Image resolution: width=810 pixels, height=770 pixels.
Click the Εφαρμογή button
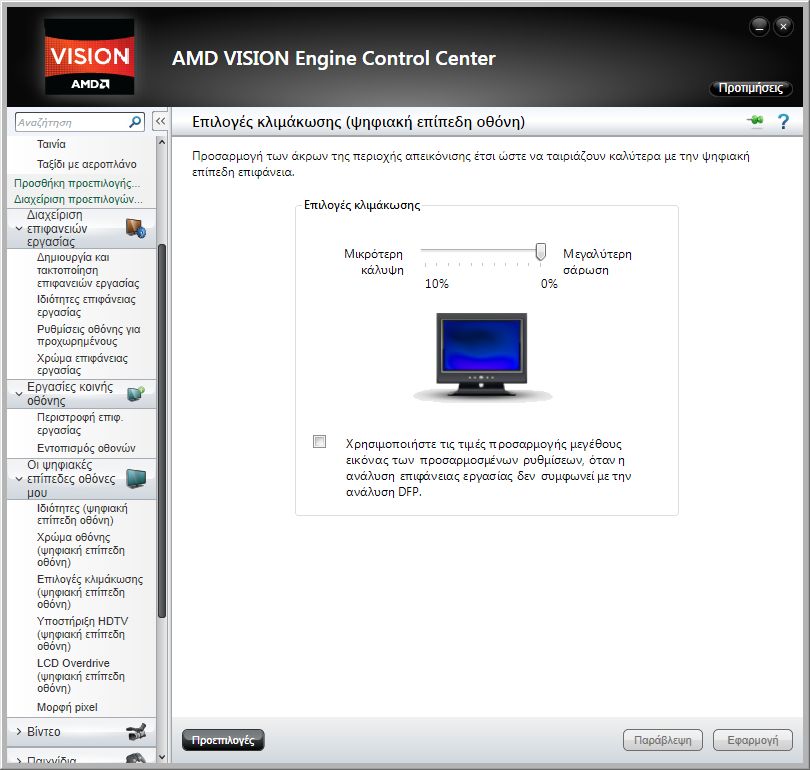coord(753,740)
